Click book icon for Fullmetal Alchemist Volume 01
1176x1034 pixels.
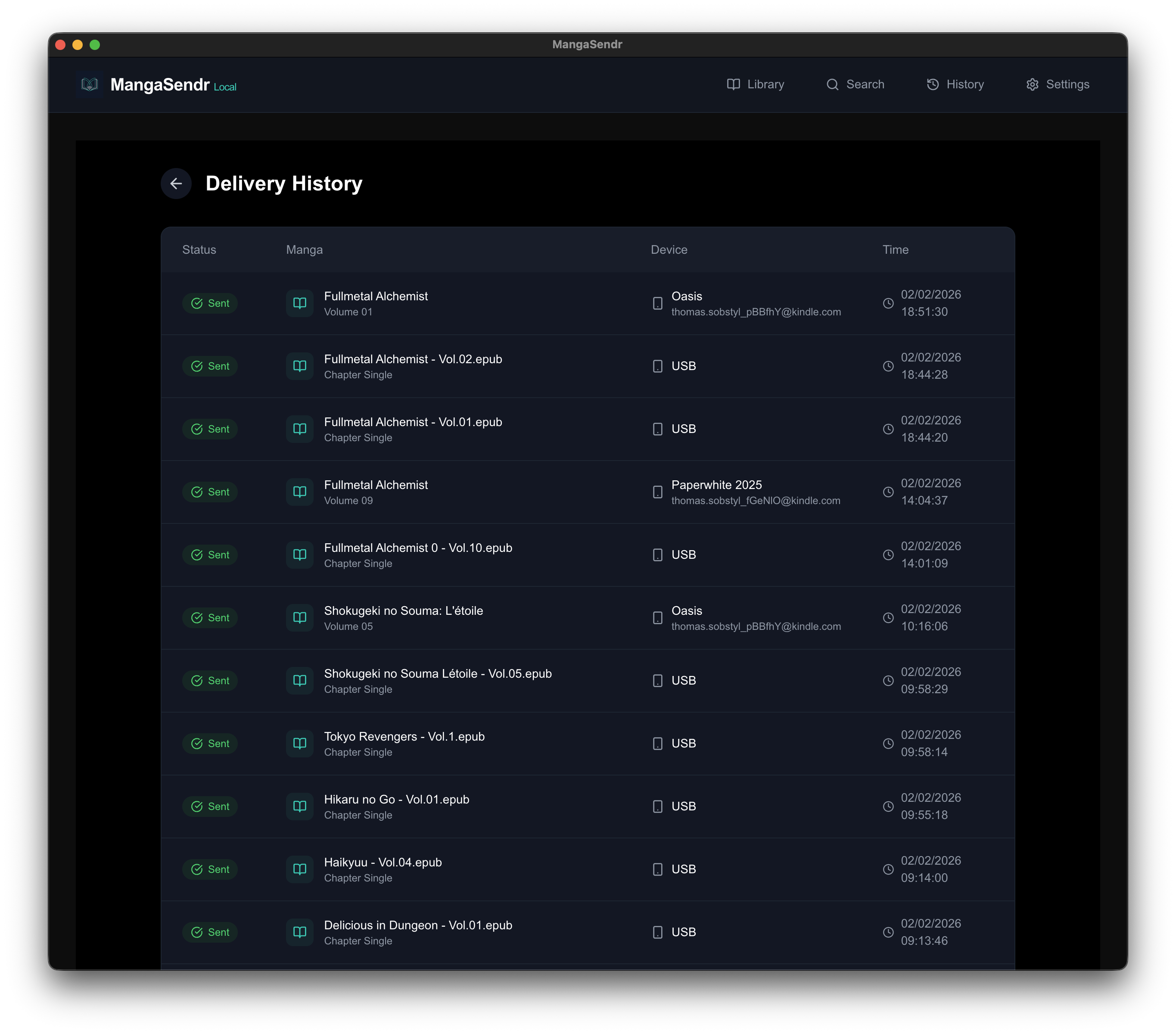click(300, 303)
